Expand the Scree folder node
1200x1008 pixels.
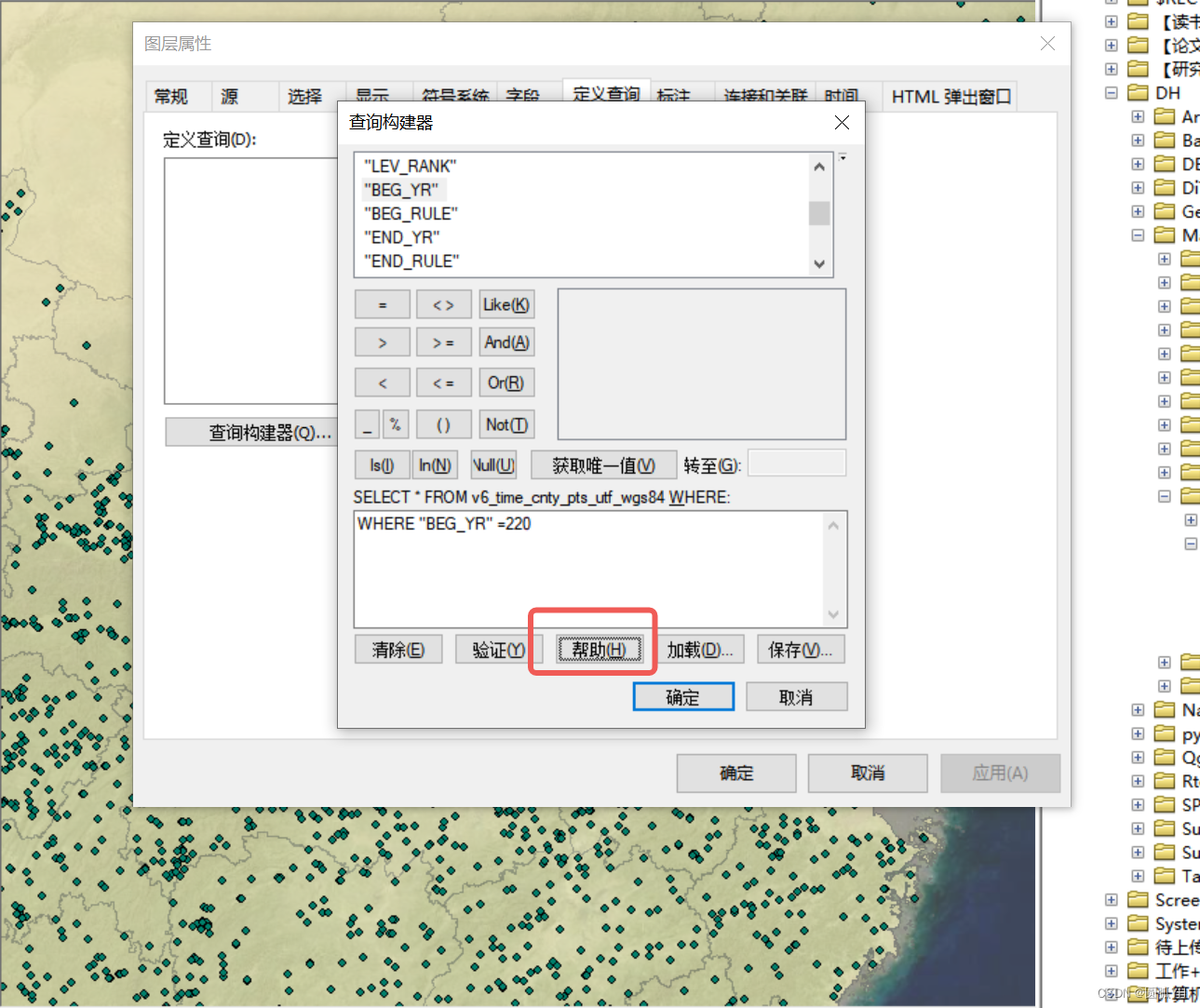(x=1112, y=900)
